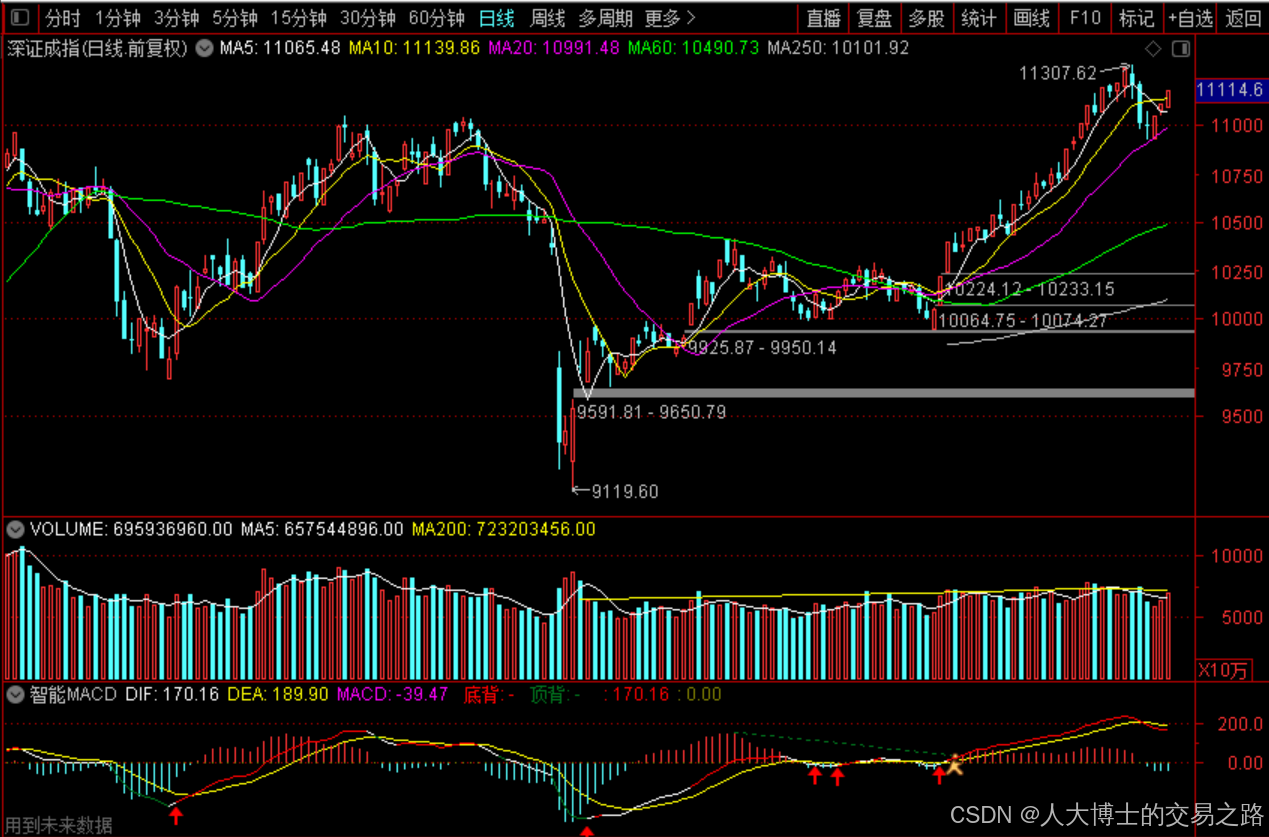Click the 顶背 top divergence label
Viewport: 1269px width, 837px height.
pyautogui.click(x=557, y=694)
